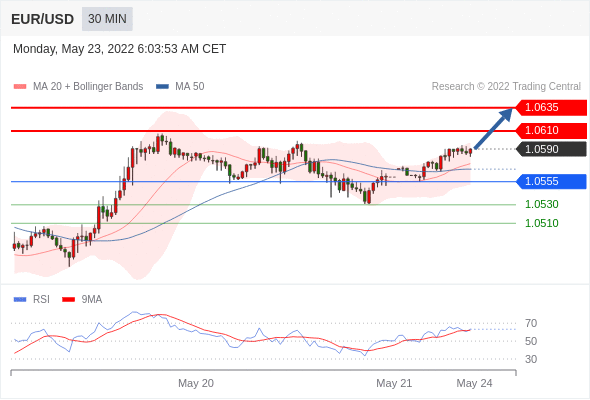Click the RSI 30 level label

531,359
